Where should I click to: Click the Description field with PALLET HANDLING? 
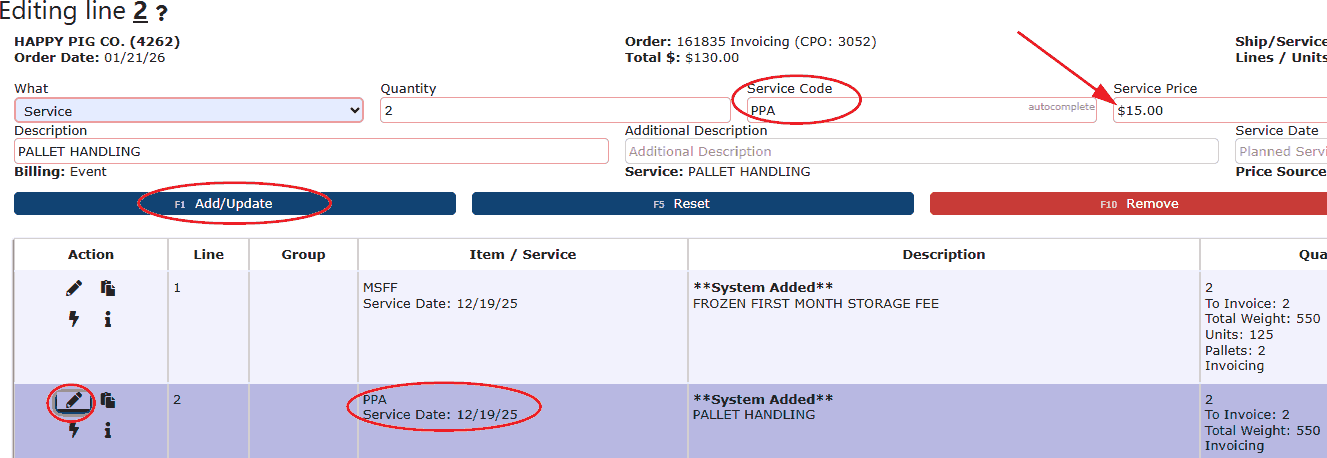click(311, 152)
